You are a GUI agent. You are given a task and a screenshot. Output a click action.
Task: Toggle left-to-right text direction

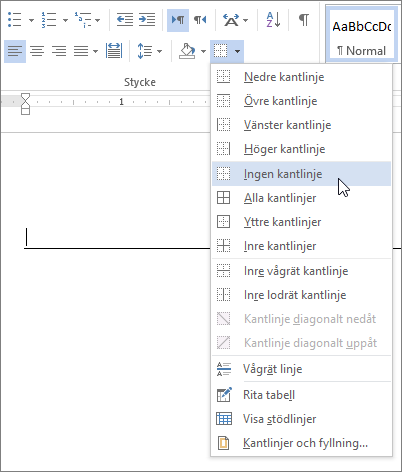pos(178,20)
